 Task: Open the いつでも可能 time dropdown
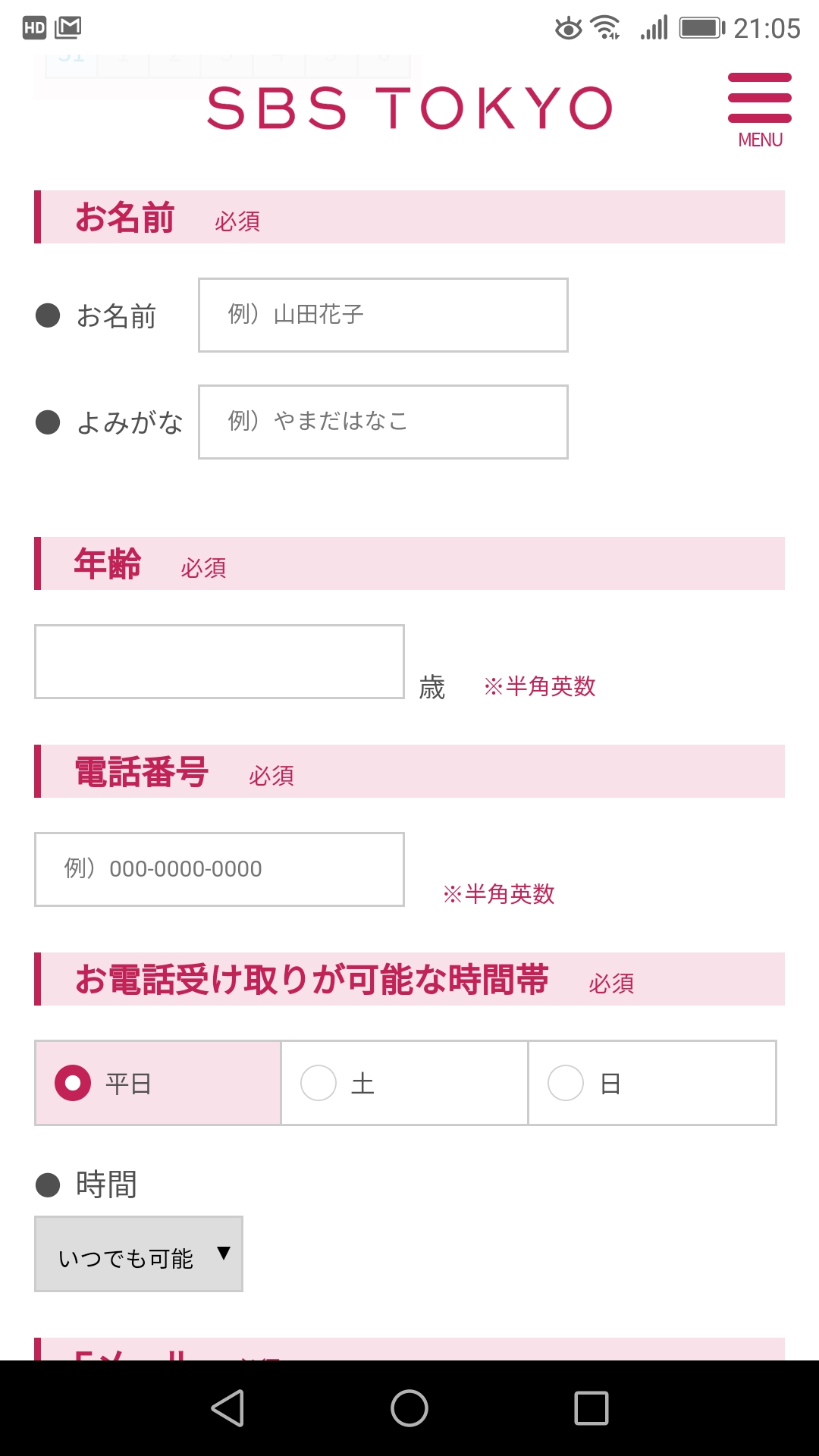(x=139, y=1254)
